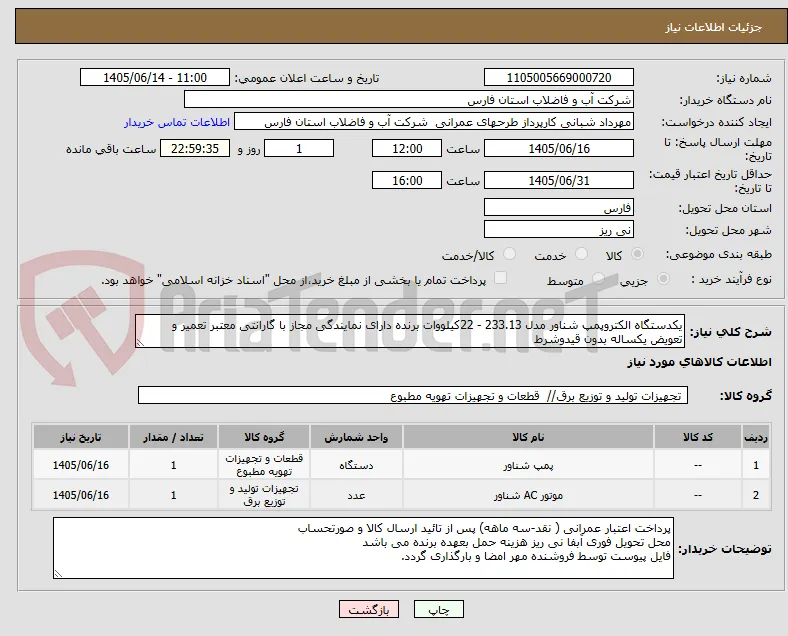
Task: Click the delivery province field فارس
Action: click(x=559, y=207)
